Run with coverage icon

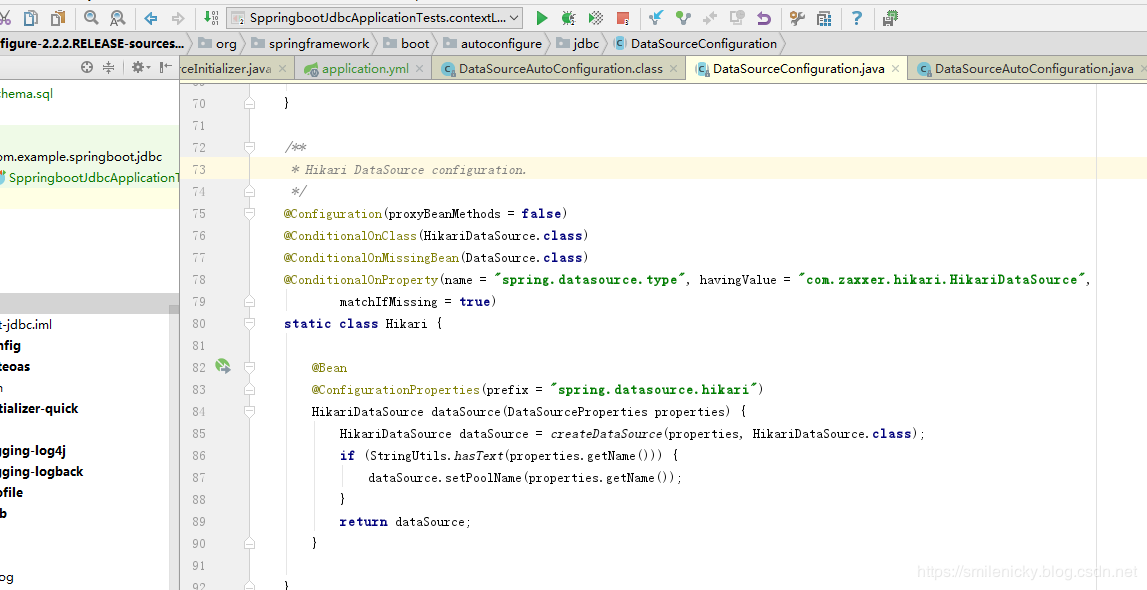596,18
